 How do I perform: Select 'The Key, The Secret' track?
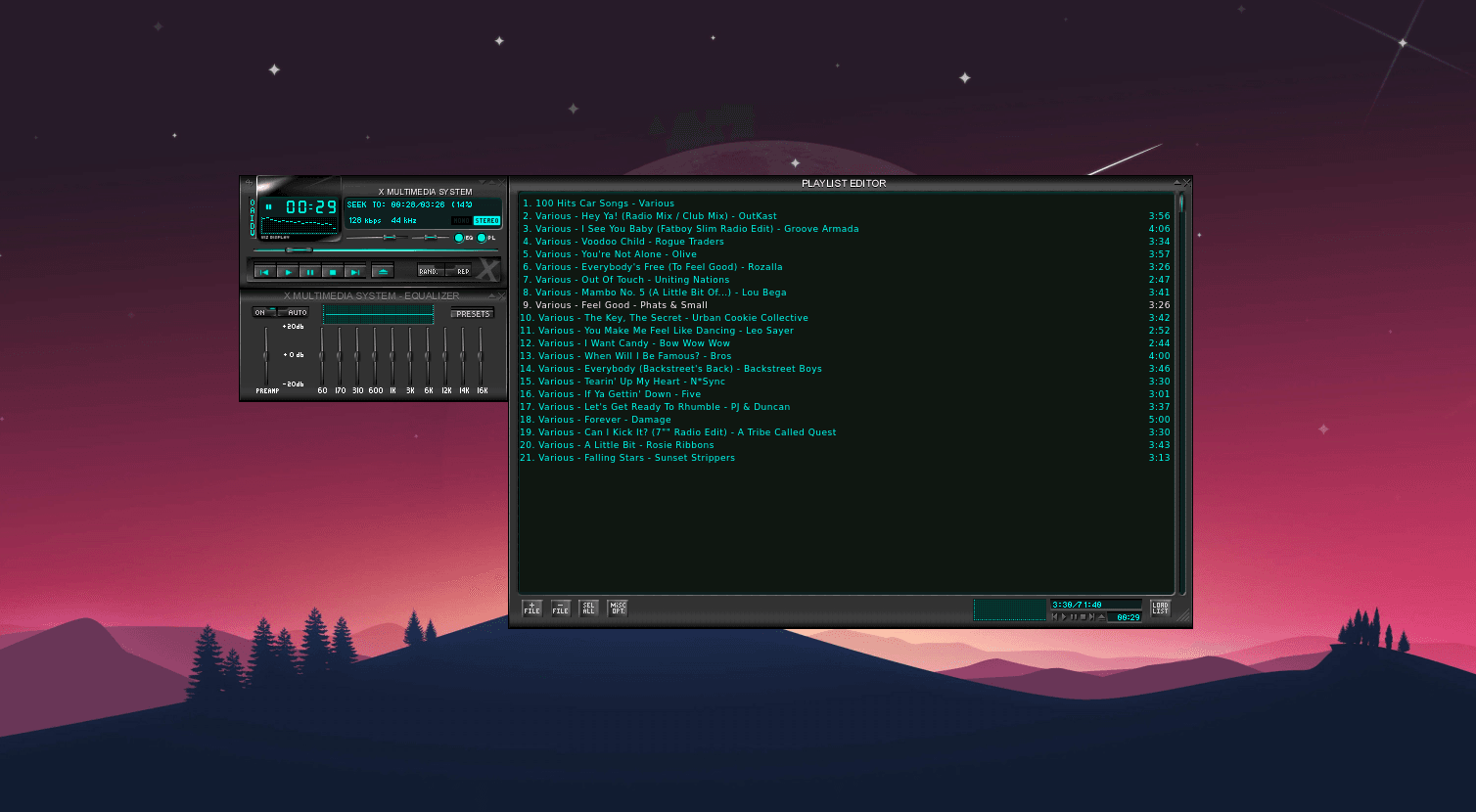(846, 318)
